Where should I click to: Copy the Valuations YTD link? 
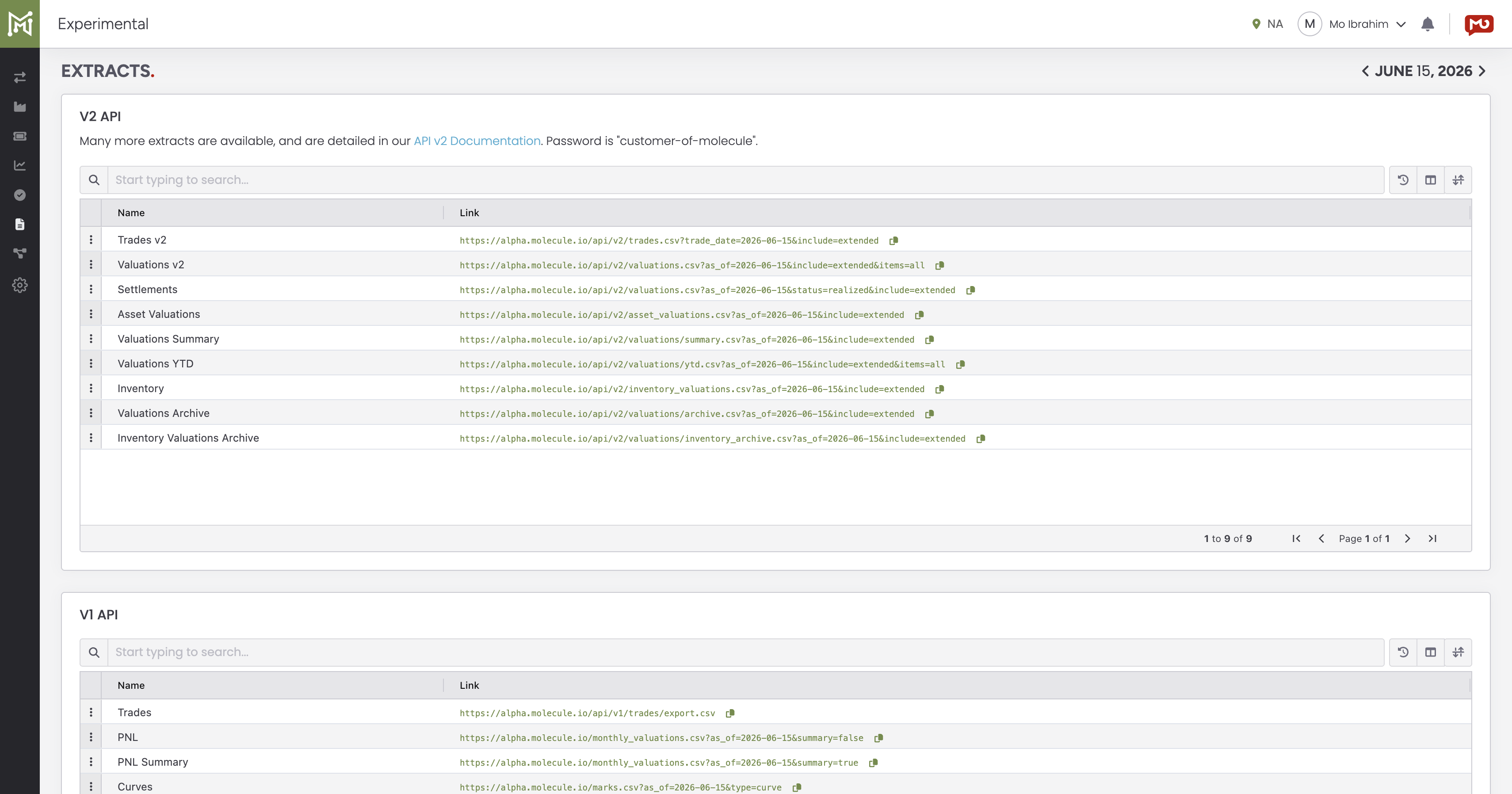(960, 364)
